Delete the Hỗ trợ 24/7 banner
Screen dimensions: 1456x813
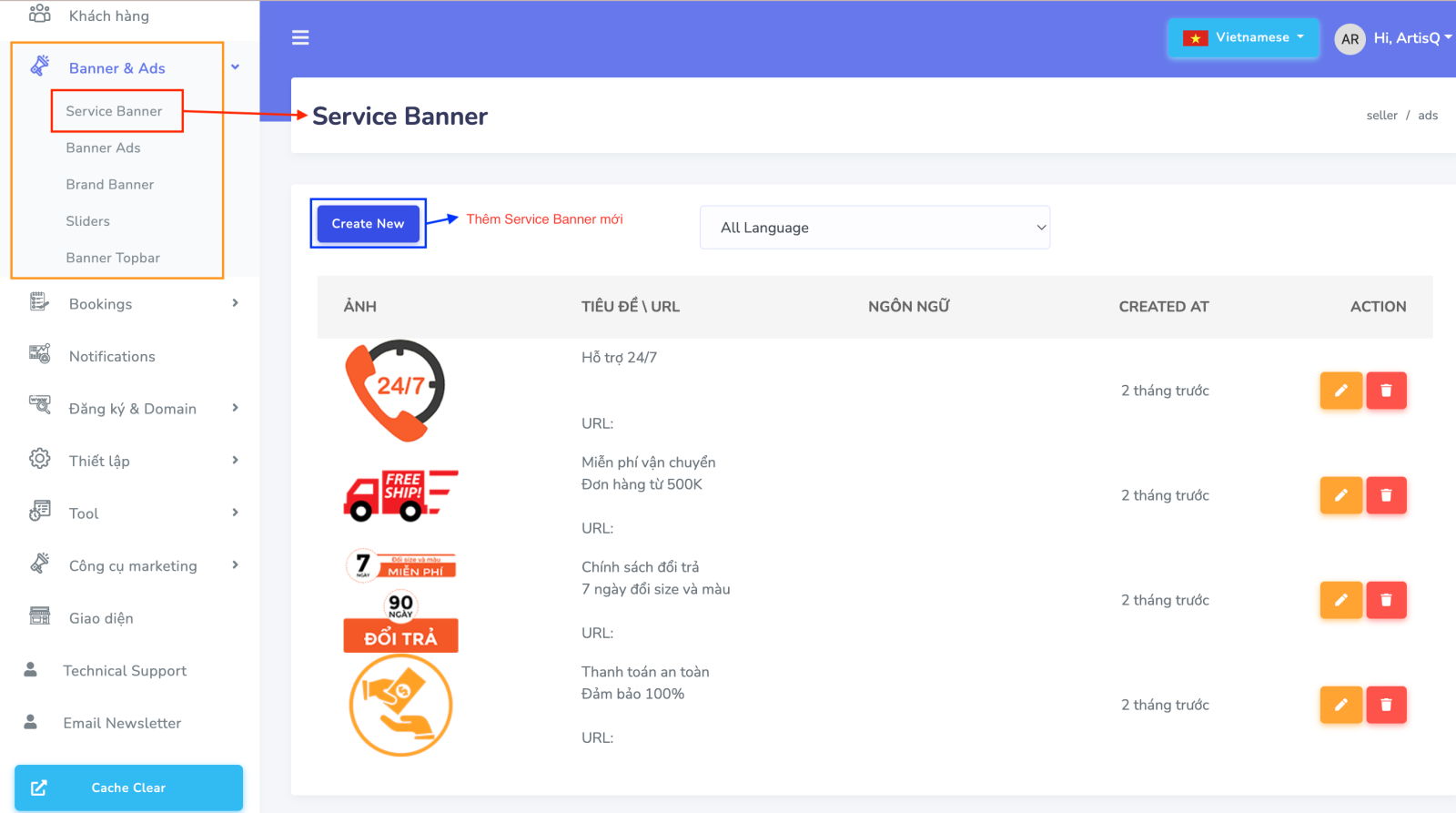coord(1386,391)
